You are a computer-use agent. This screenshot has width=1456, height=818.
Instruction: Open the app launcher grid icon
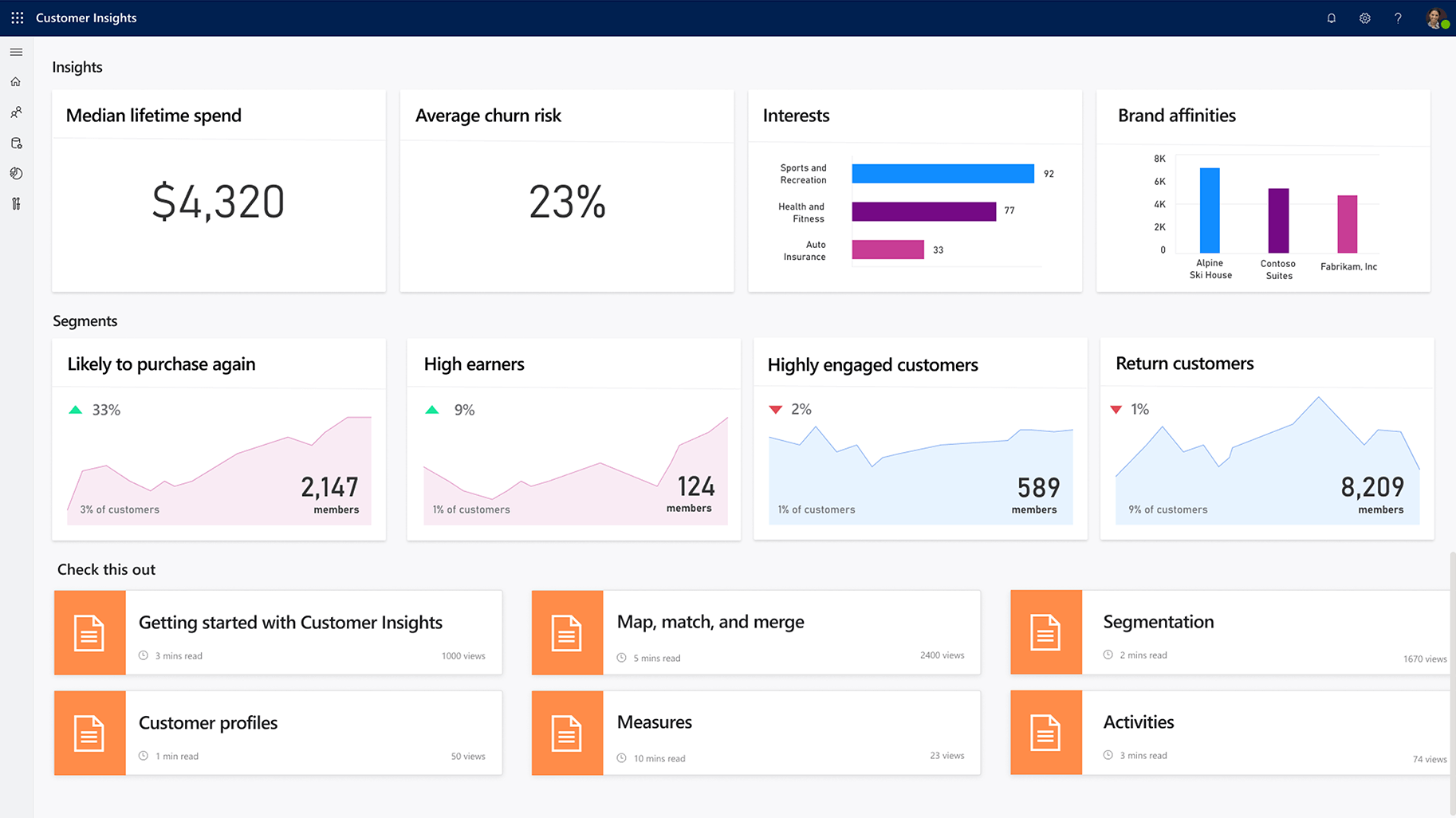coord(17,18)
